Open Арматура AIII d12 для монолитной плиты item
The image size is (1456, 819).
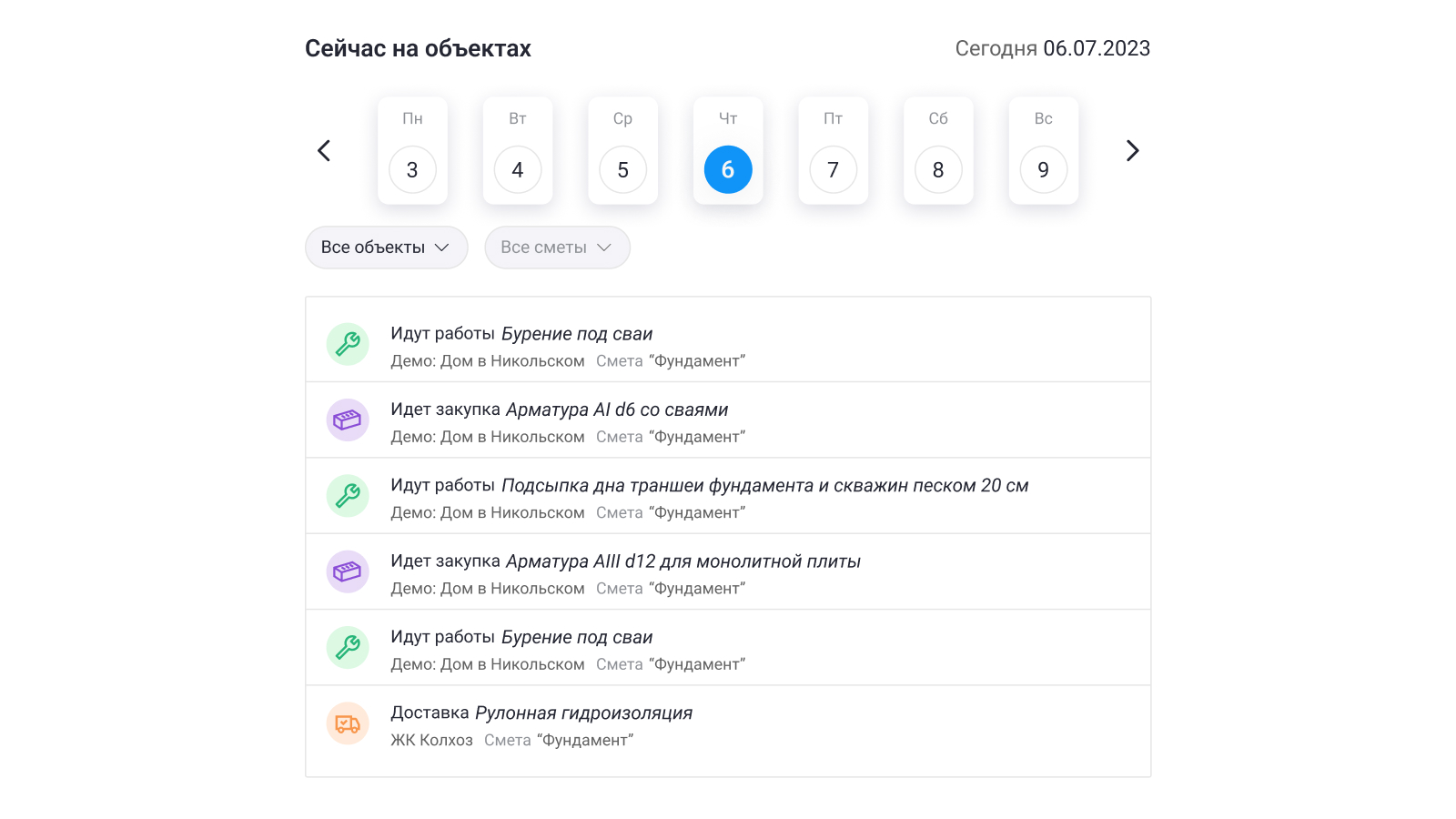pos(728,571)
